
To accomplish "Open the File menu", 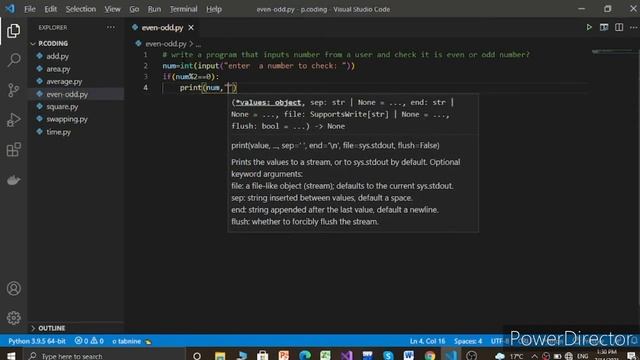I will 29,9.
